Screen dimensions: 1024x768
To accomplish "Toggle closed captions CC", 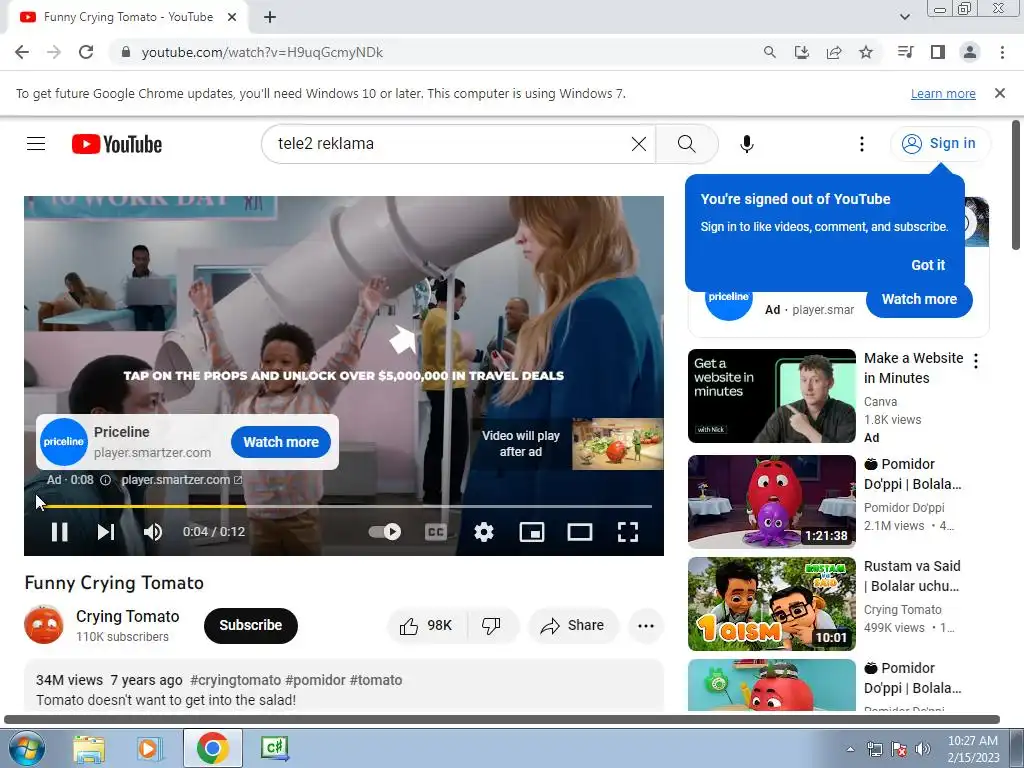I will [435, 532].
